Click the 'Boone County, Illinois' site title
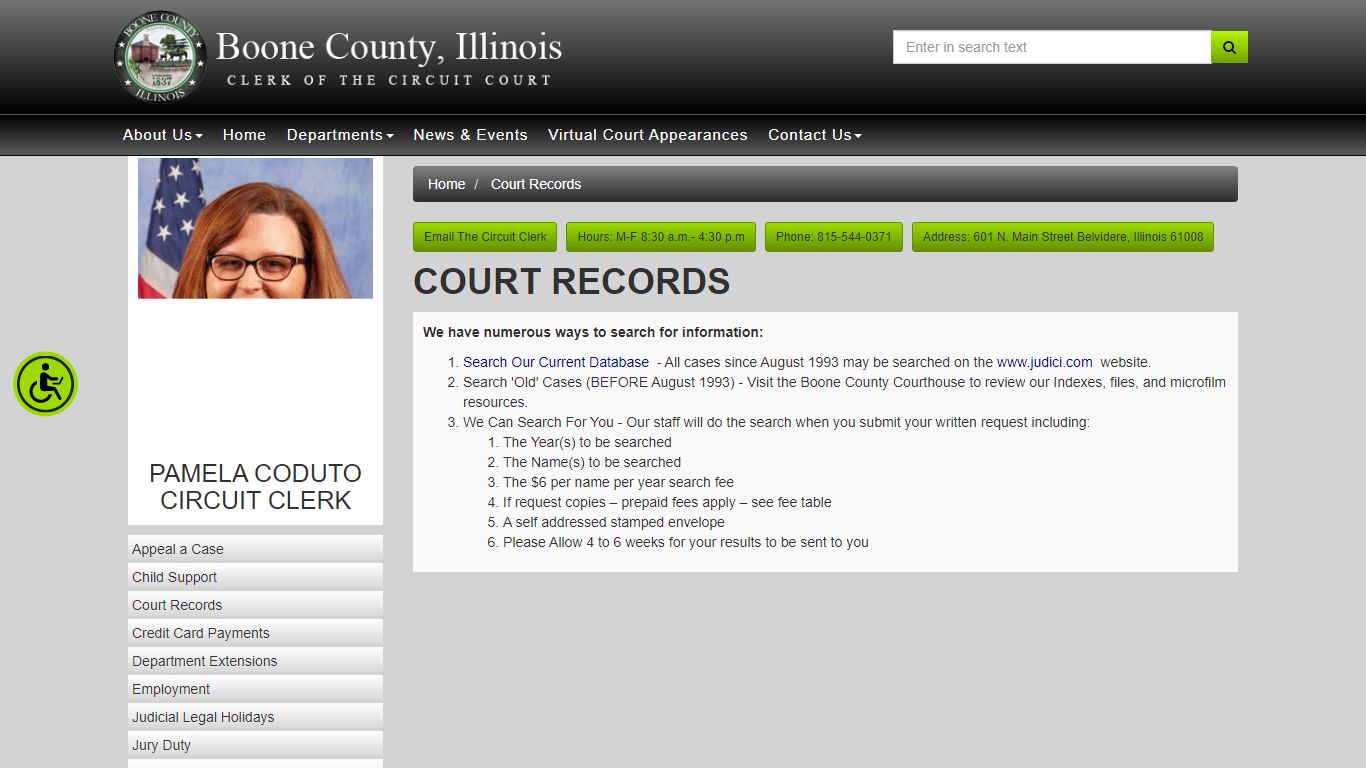This screenshot has width=1366, height=768. point(389,47)
